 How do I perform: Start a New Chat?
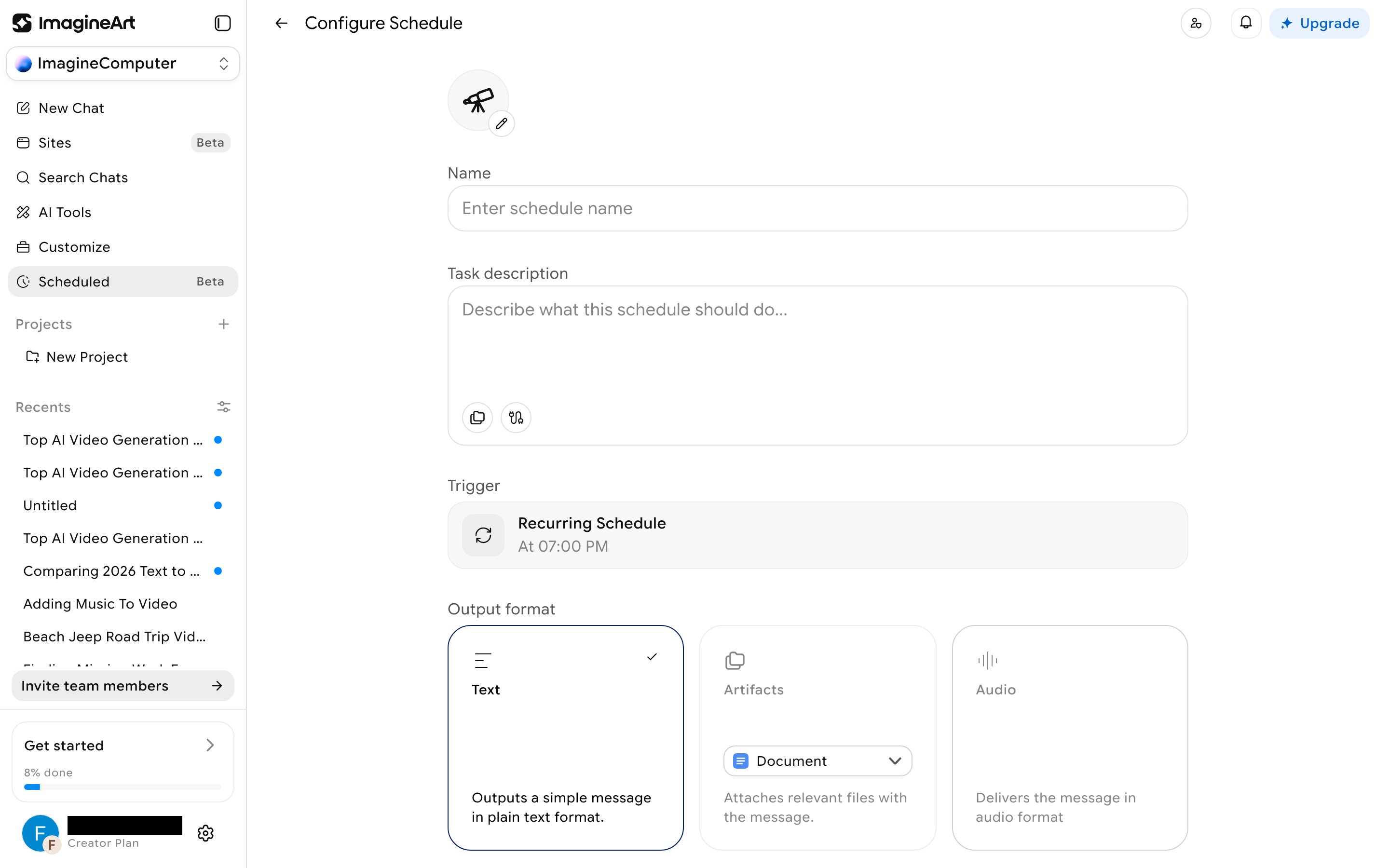(x=123, y=108)
